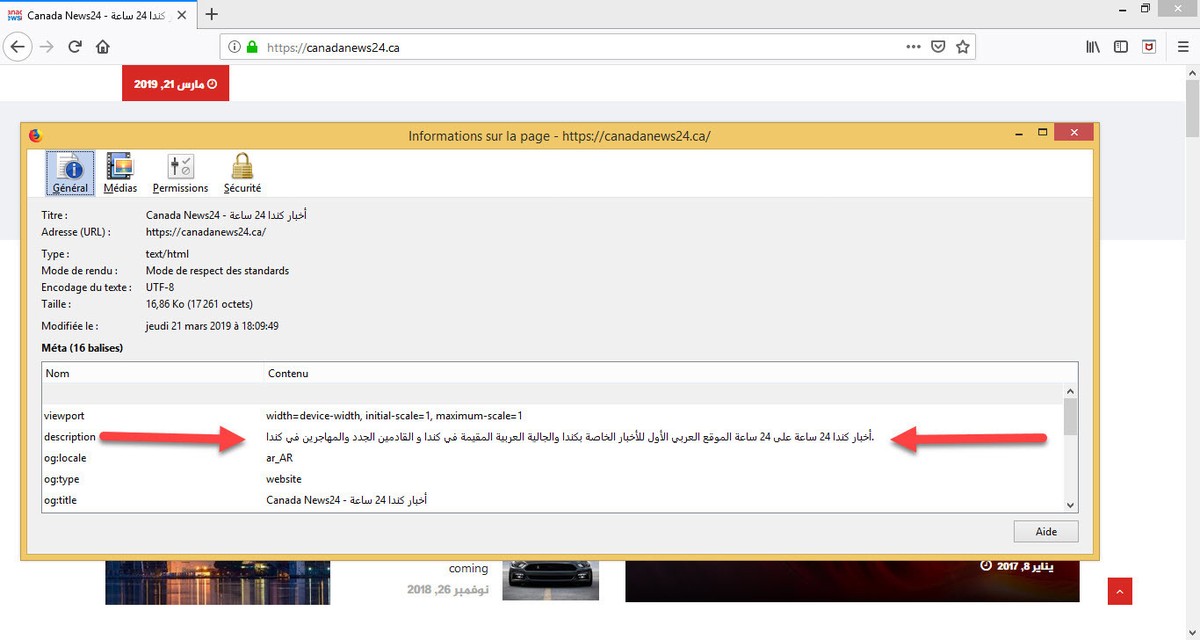Image resolution: width=1200 pixels, height=640 pixels.
Task: Toggle the sidebar icon in toolbar
Action: (x=1121, y=47)
